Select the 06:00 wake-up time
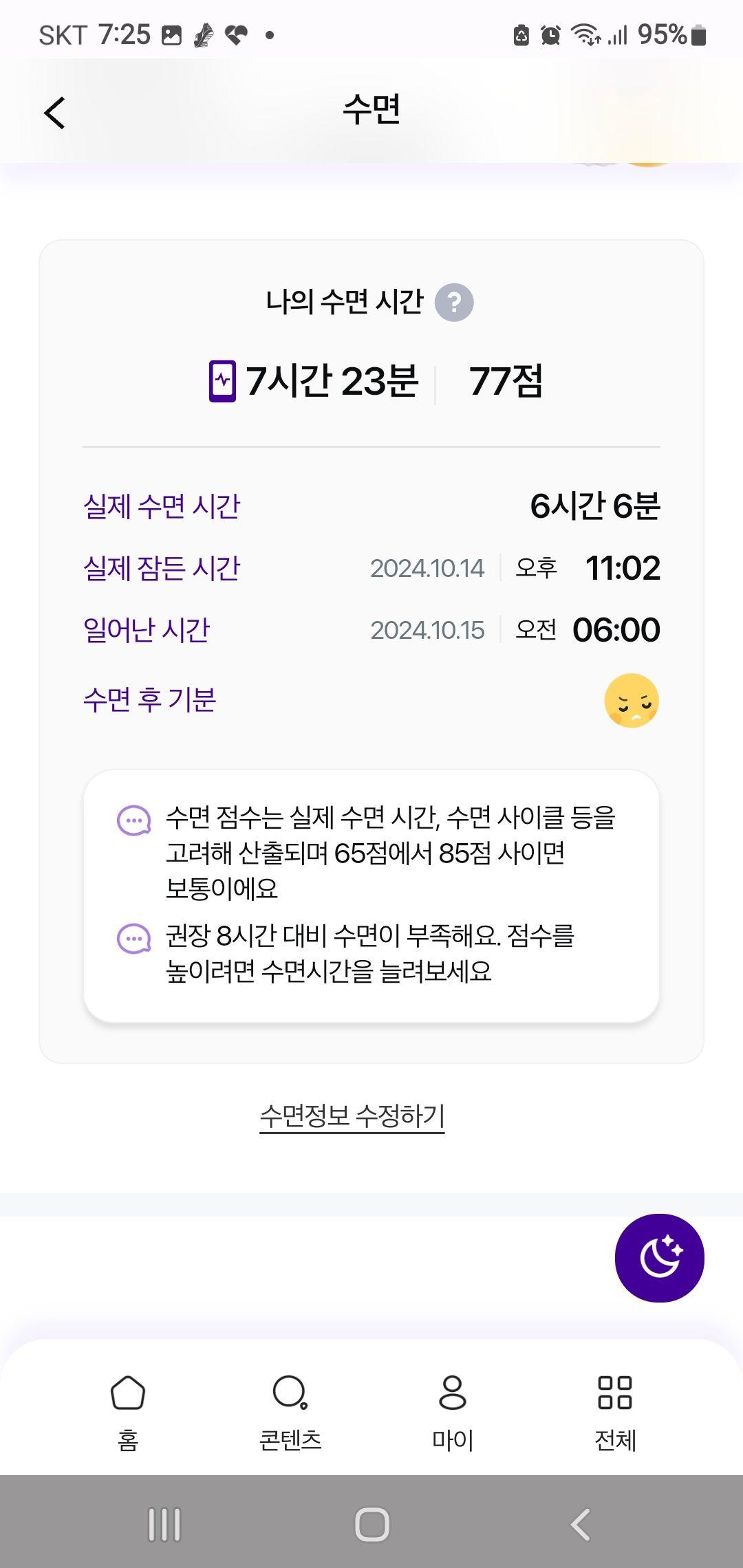This screenshot has width=743, height=1568. pyautogui.click(x=616, y=630)
